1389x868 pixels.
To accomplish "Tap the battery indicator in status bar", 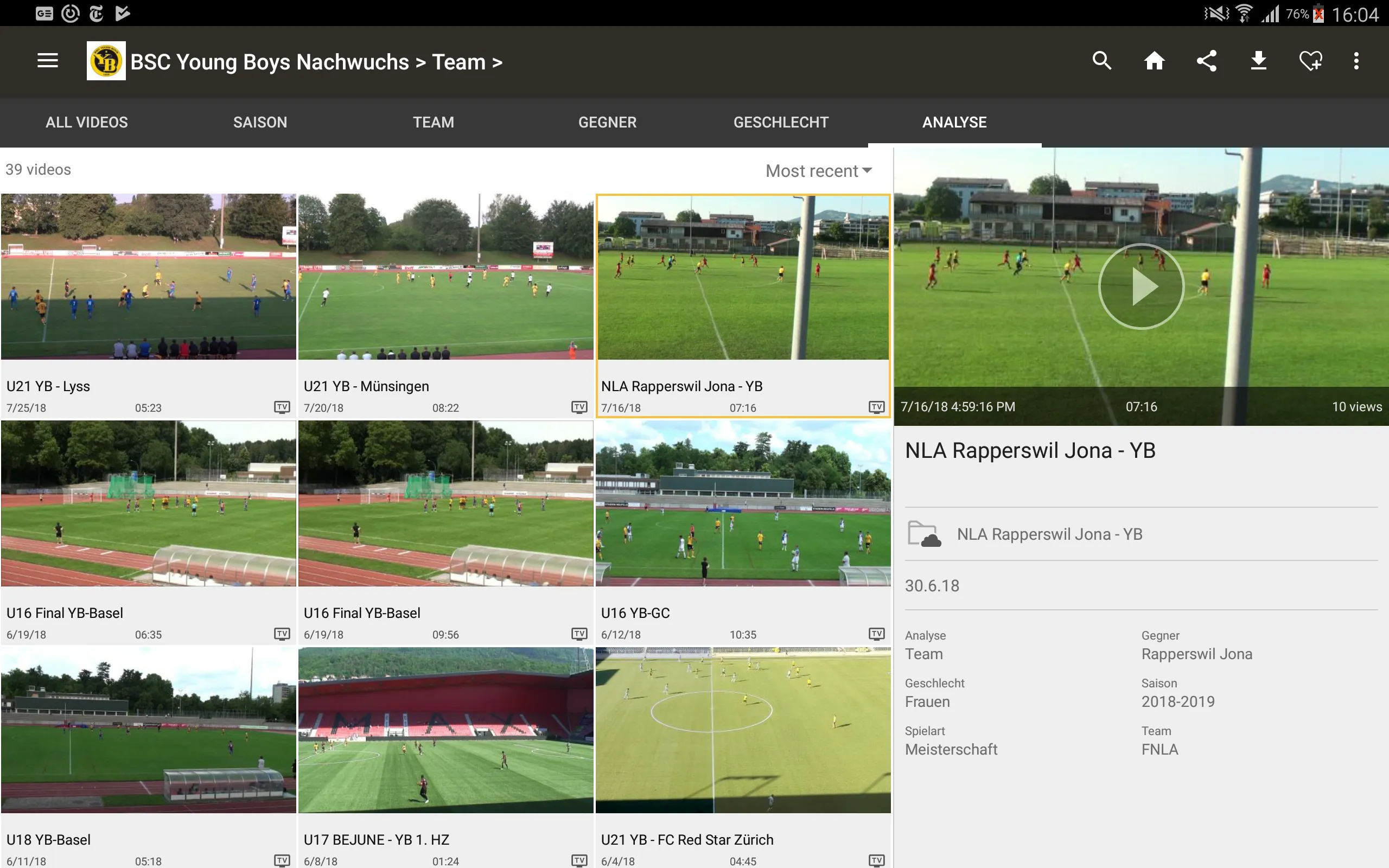I will (1318, 13).
